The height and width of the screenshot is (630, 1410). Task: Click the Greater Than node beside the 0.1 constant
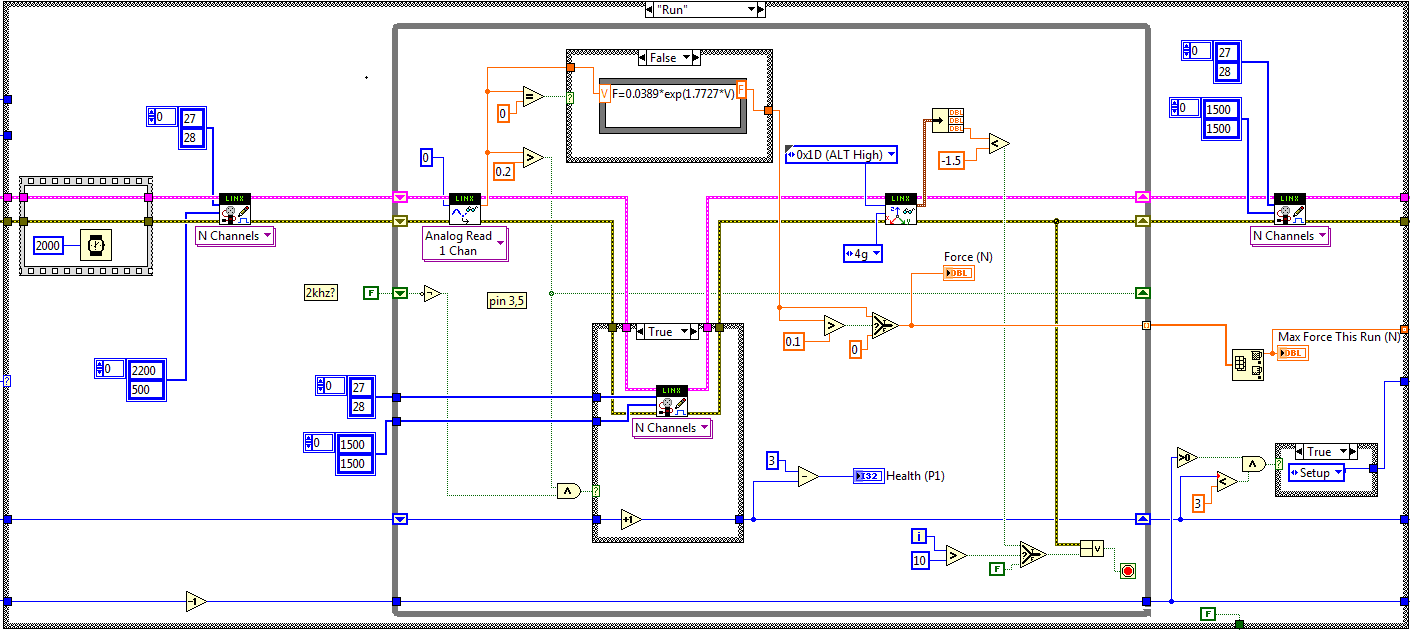(x=833, y=324)
